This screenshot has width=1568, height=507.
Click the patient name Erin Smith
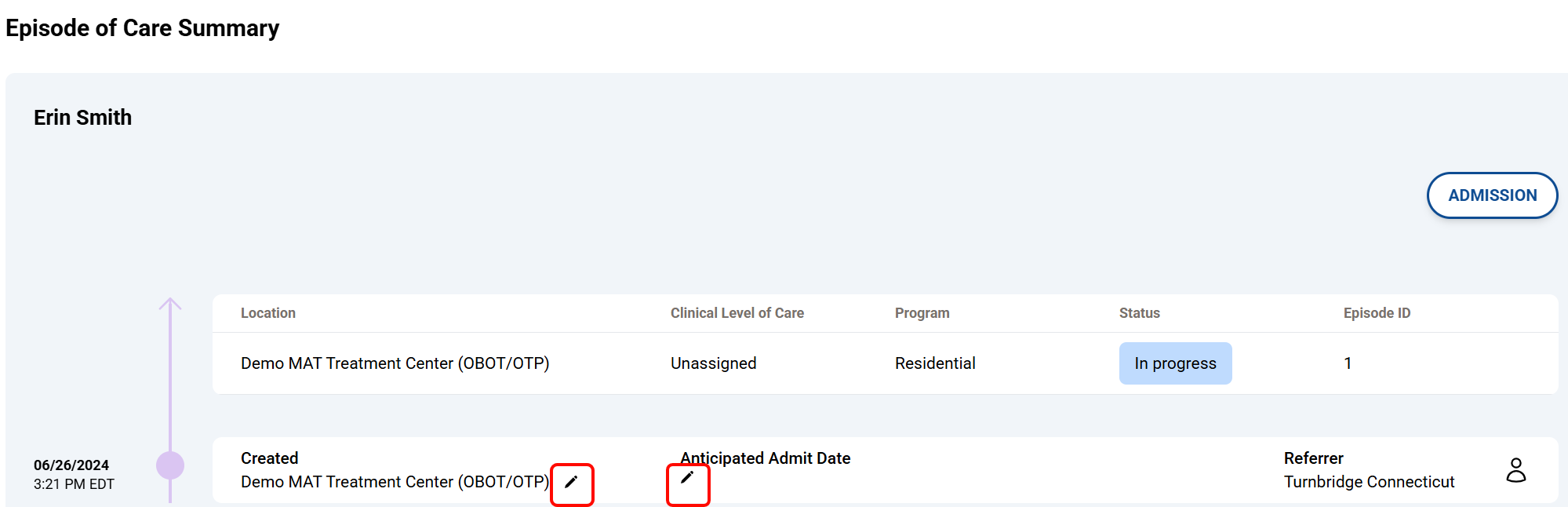[x=82, y=118]
